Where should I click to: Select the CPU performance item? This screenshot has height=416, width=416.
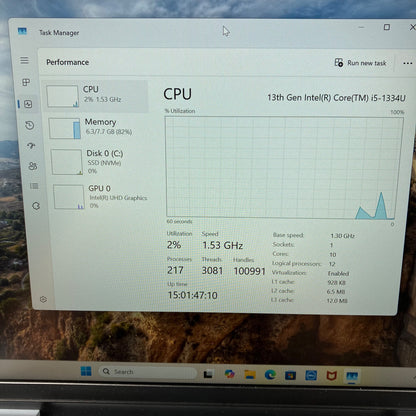pyautogui.click(x=96, y=96)
